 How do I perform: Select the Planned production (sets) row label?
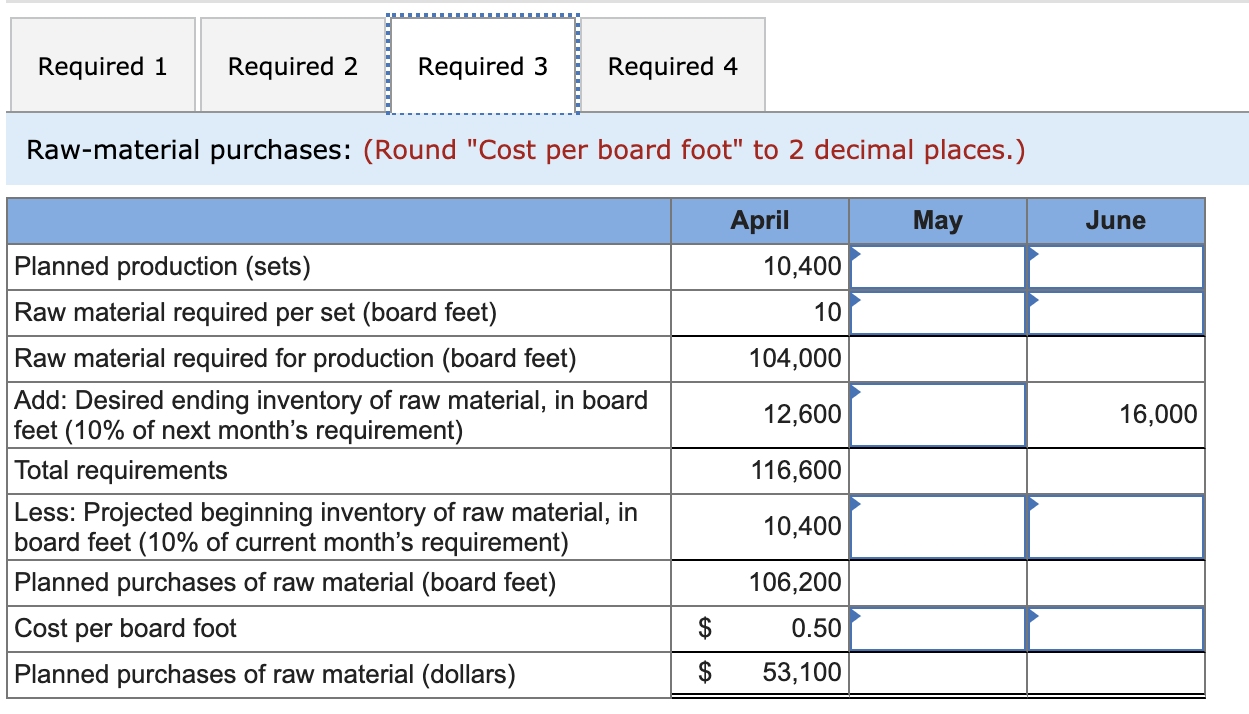coord(163,267)
